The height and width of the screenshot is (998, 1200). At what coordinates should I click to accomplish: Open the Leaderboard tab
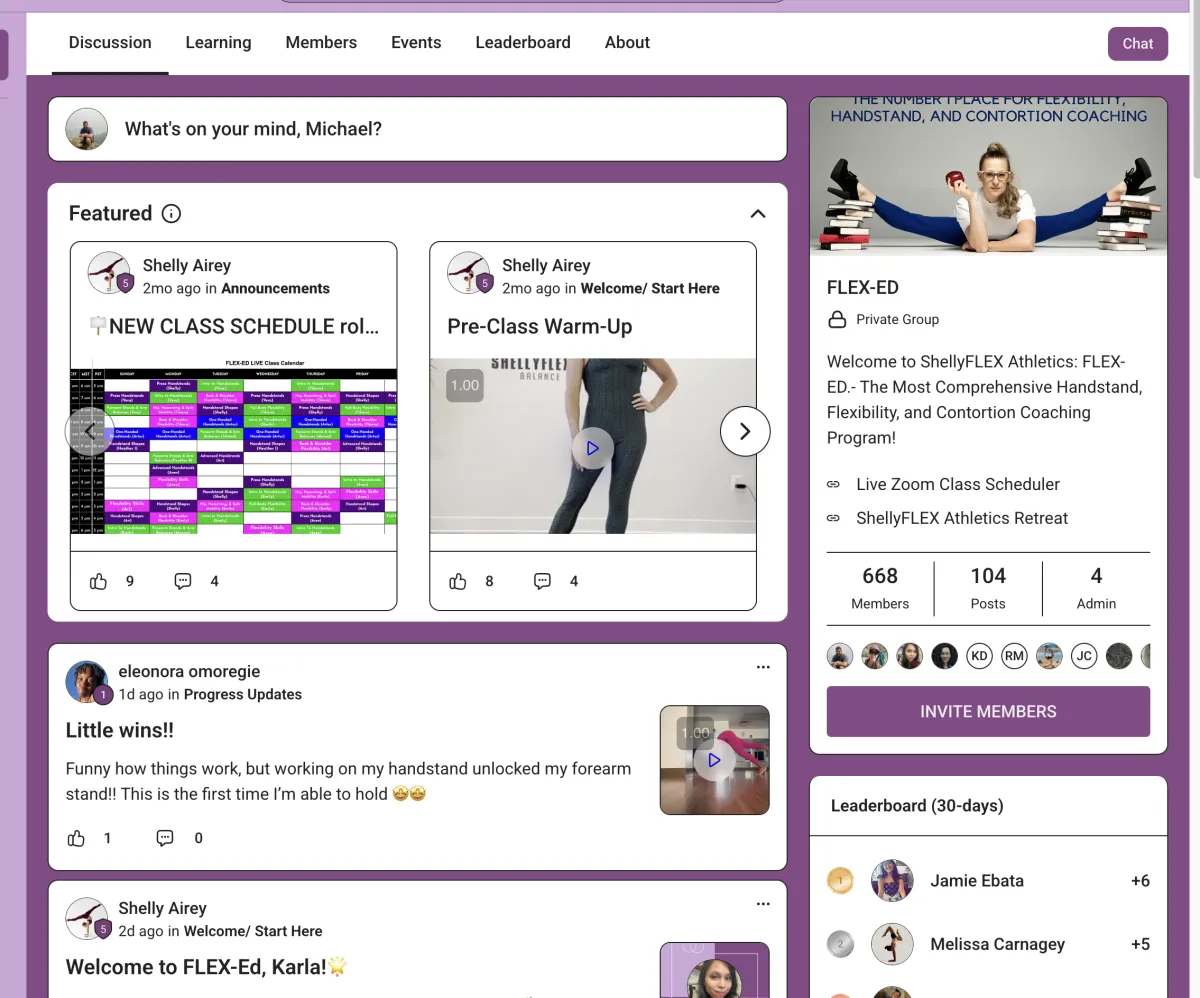523,42
